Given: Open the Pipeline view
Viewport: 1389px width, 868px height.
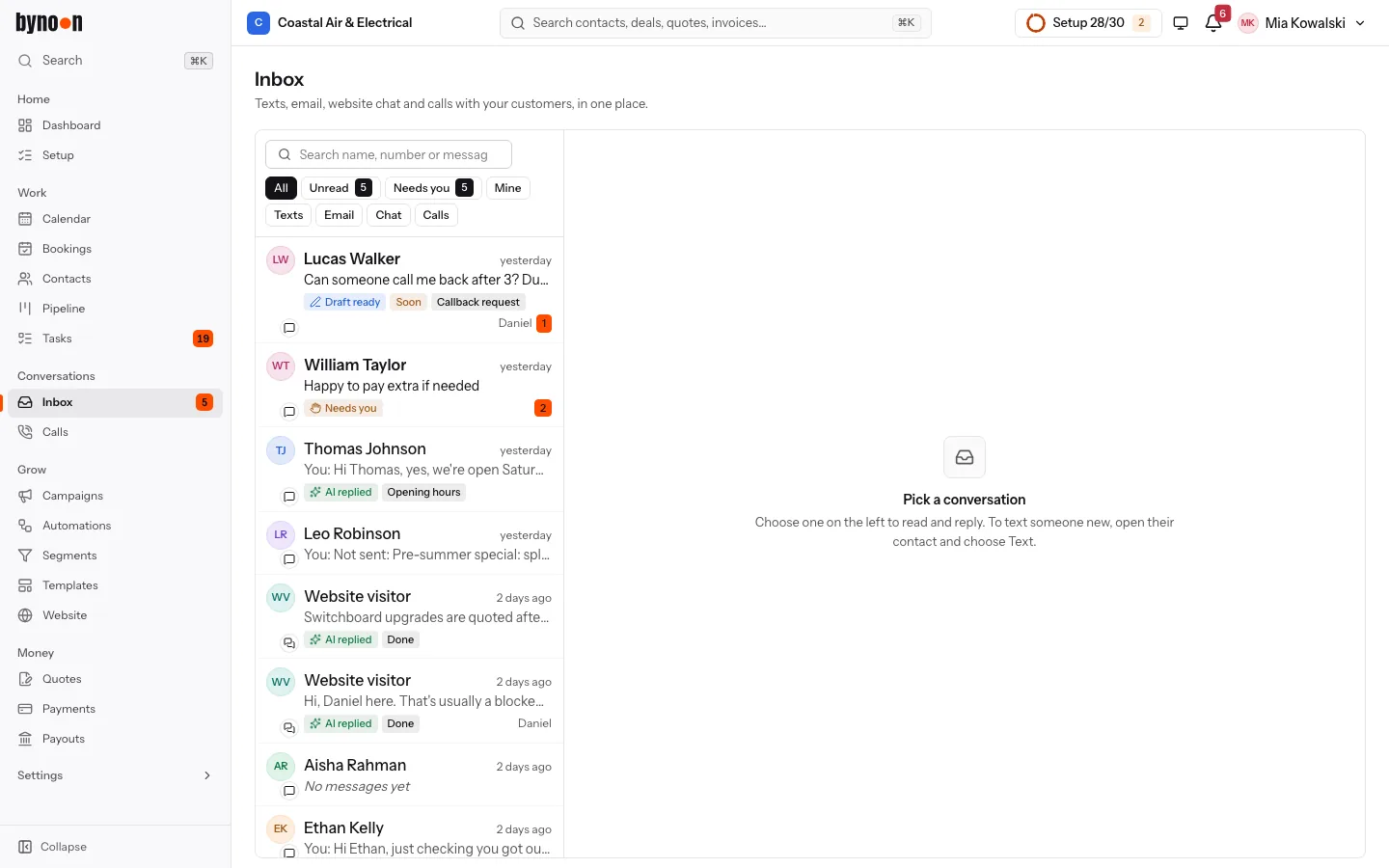Looking at the screenshot, I should point(115,309).
